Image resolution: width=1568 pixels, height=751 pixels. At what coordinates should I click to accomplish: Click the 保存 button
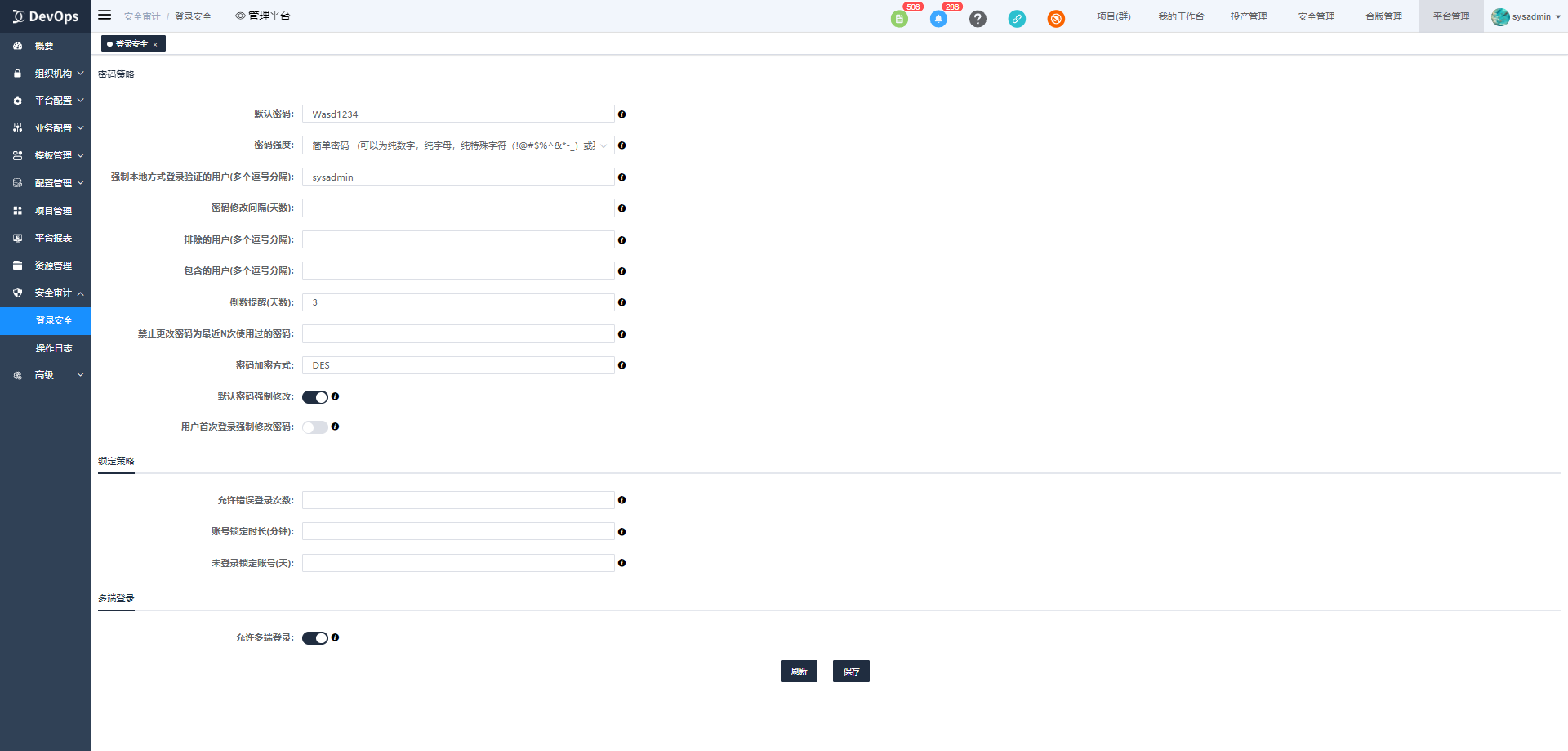pyautogui.click(x=851, y=671)
